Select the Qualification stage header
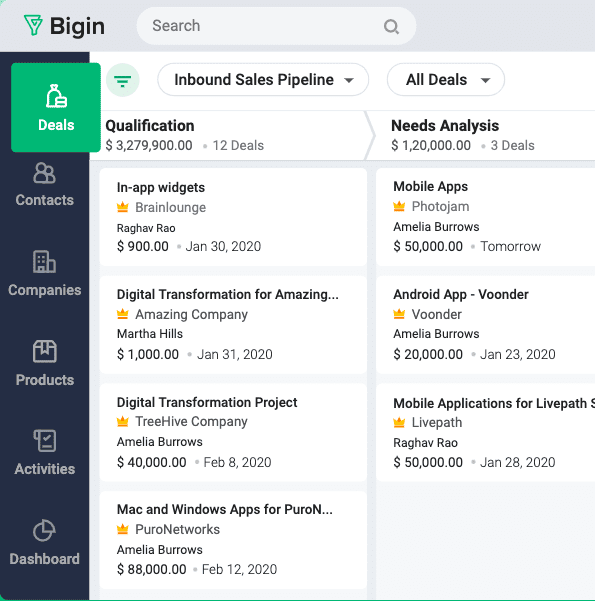595x601 pixels. coord(150,126)
